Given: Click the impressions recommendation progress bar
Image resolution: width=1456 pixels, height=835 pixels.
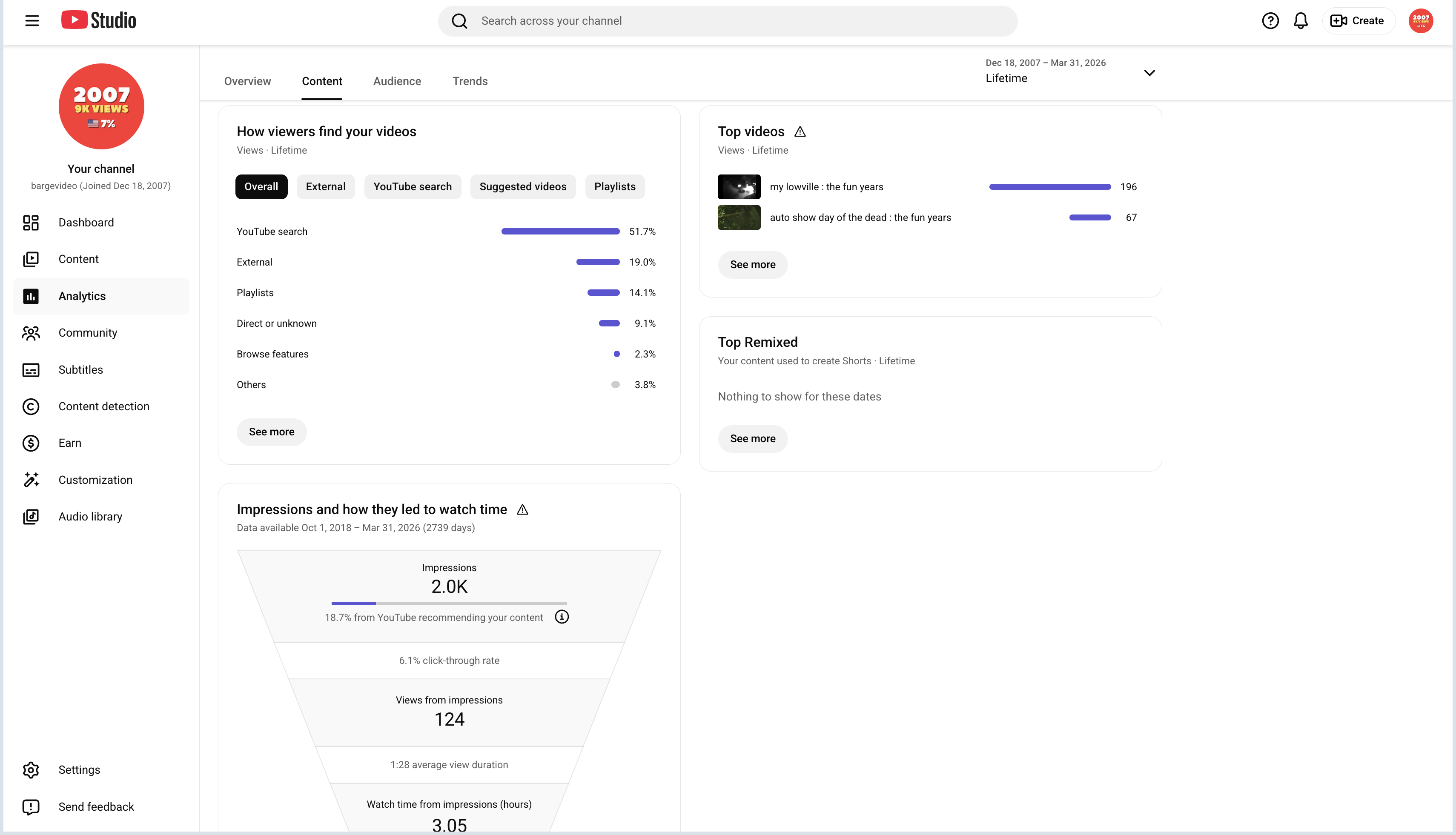Looking at the screenshot, I should tap(449, 603).
